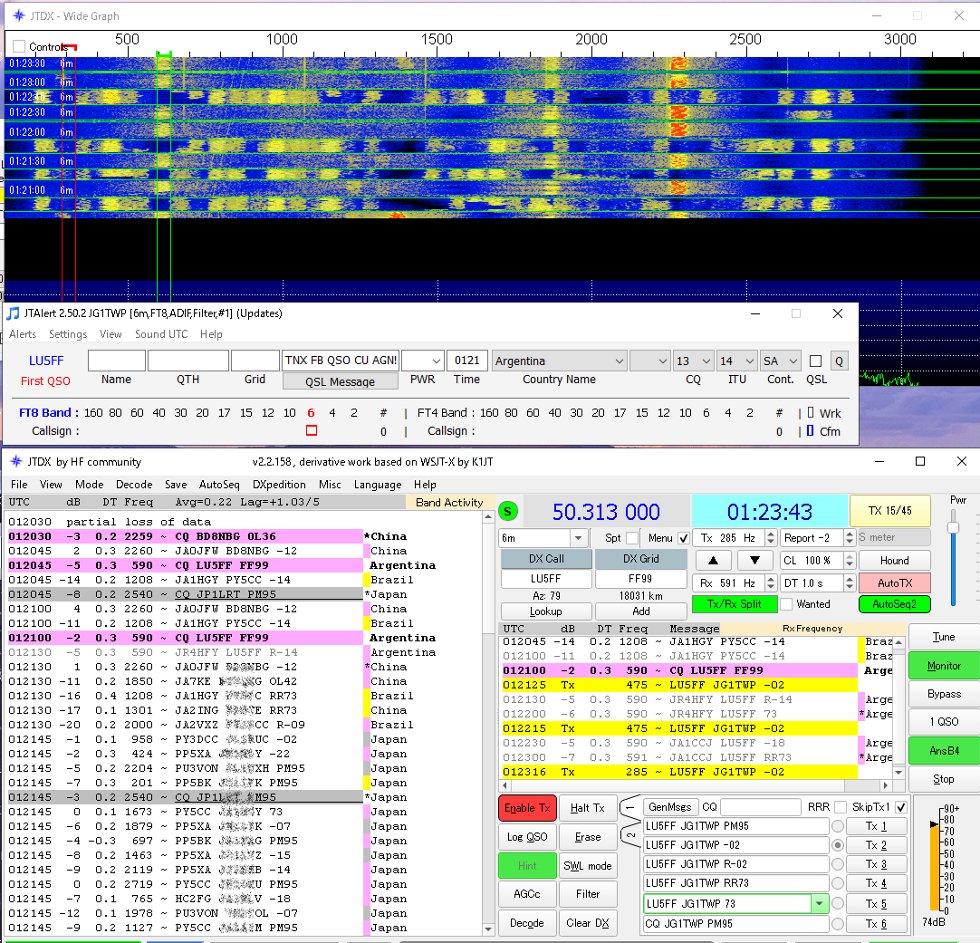Click the green S status indicator

[508, 511]
